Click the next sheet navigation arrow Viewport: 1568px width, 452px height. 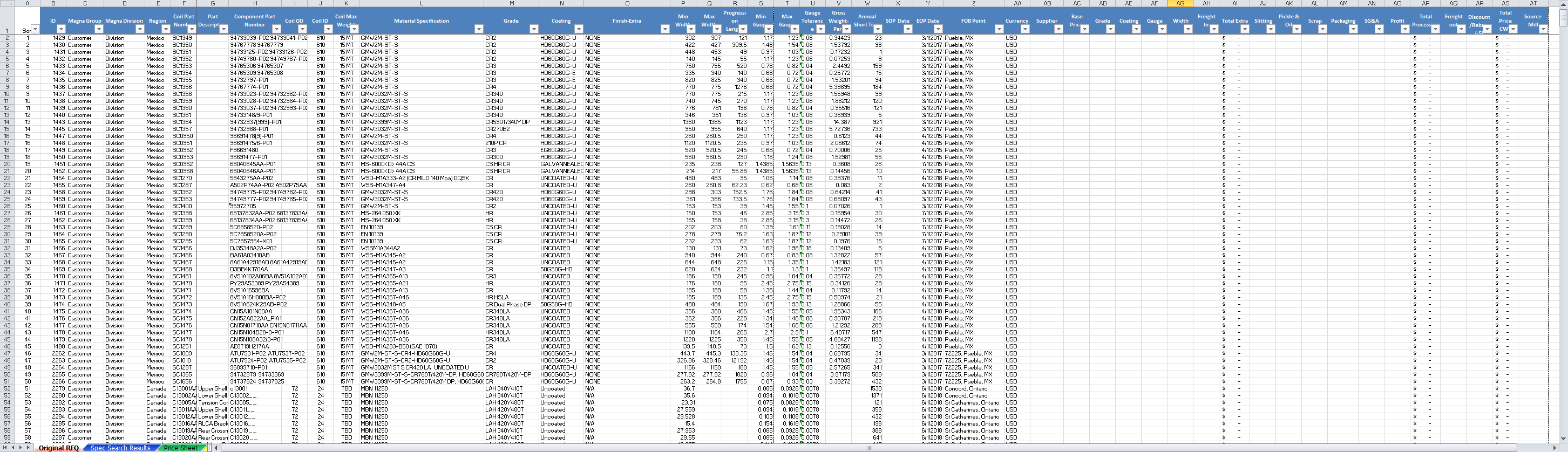pos(21,448)
